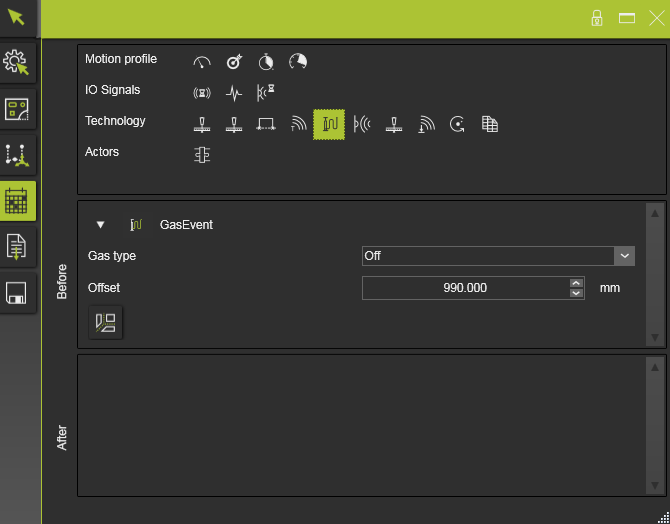The height and width of the screenshot is (524, 670).
Task: Click the floppy disk save icon in sidebar
Action: pos(17,293)
